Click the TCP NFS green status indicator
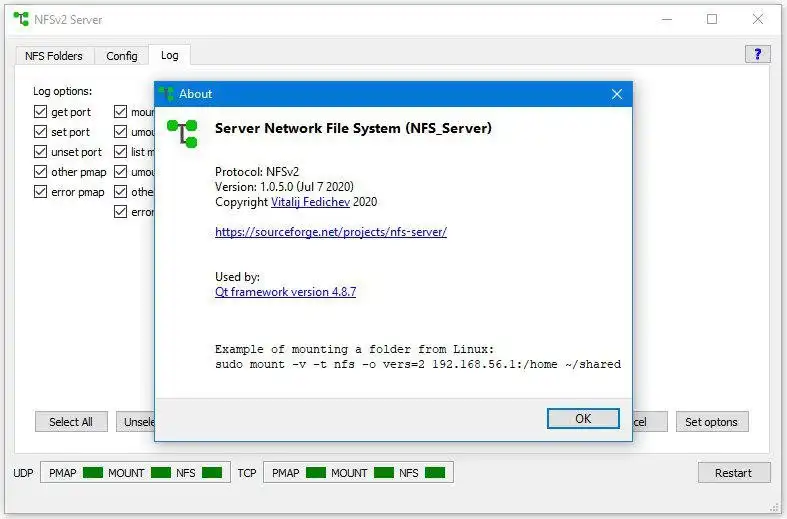Viewport: 787px width, 519px height. (435, 473)
